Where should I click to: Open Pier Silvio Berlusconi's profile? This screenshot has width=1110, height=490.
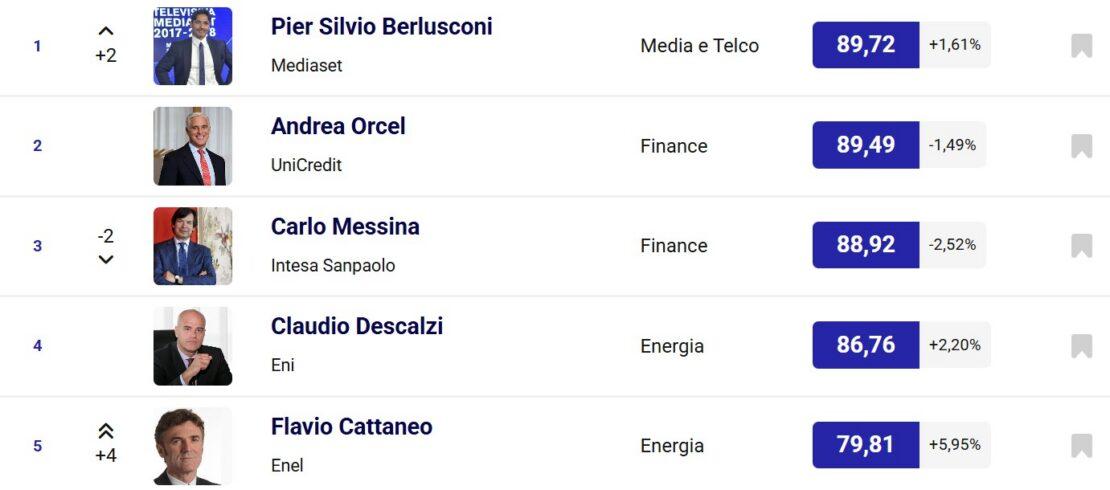381,27
